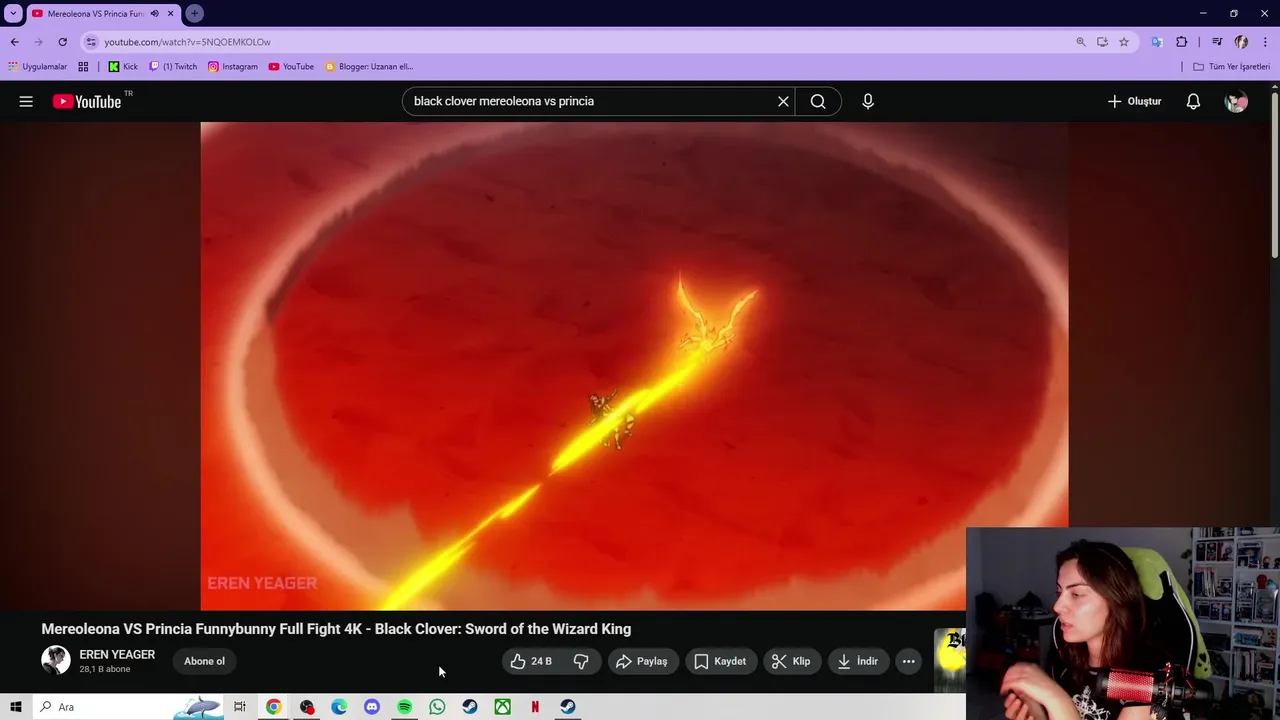This screenshot has height=720, width=1280.
Task: Go to the YouTube home logo
Action: (x=87, y=101)
